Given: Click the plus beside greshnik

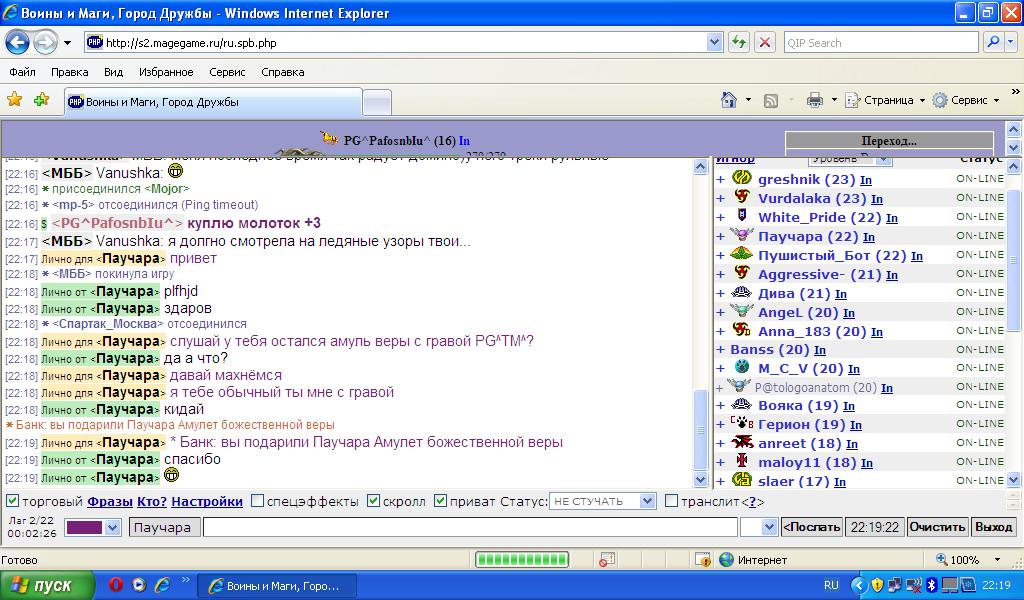Looking at the screenshot, I should coord(721,180).
